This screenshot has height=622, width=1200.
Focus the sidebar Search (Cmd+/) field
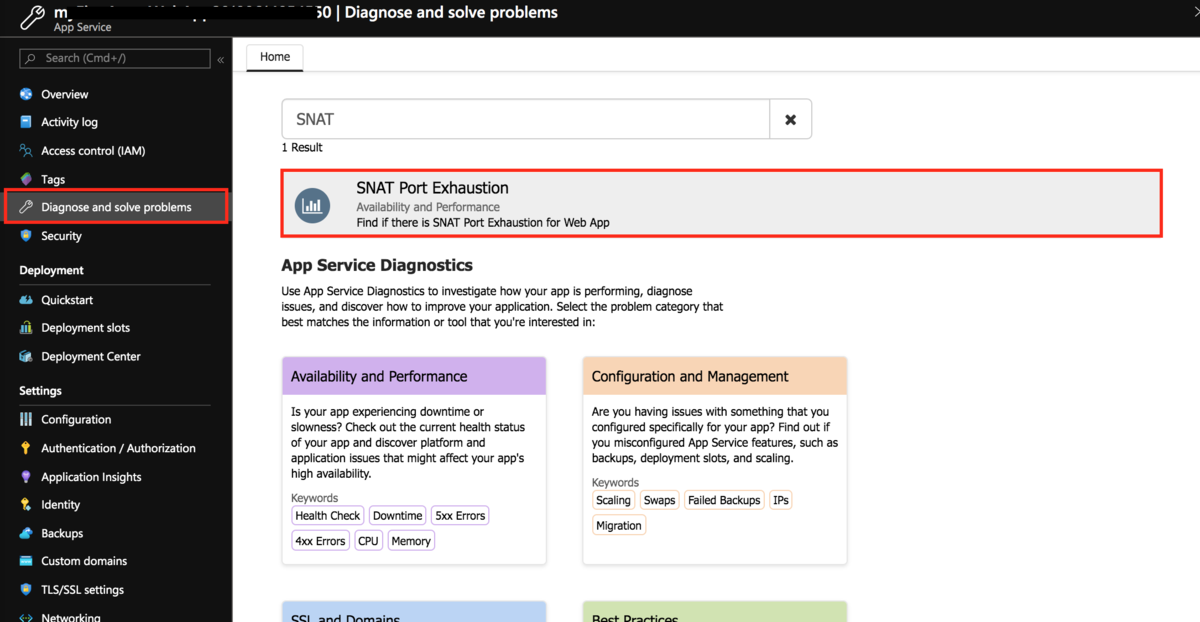(x=115, y=59)
